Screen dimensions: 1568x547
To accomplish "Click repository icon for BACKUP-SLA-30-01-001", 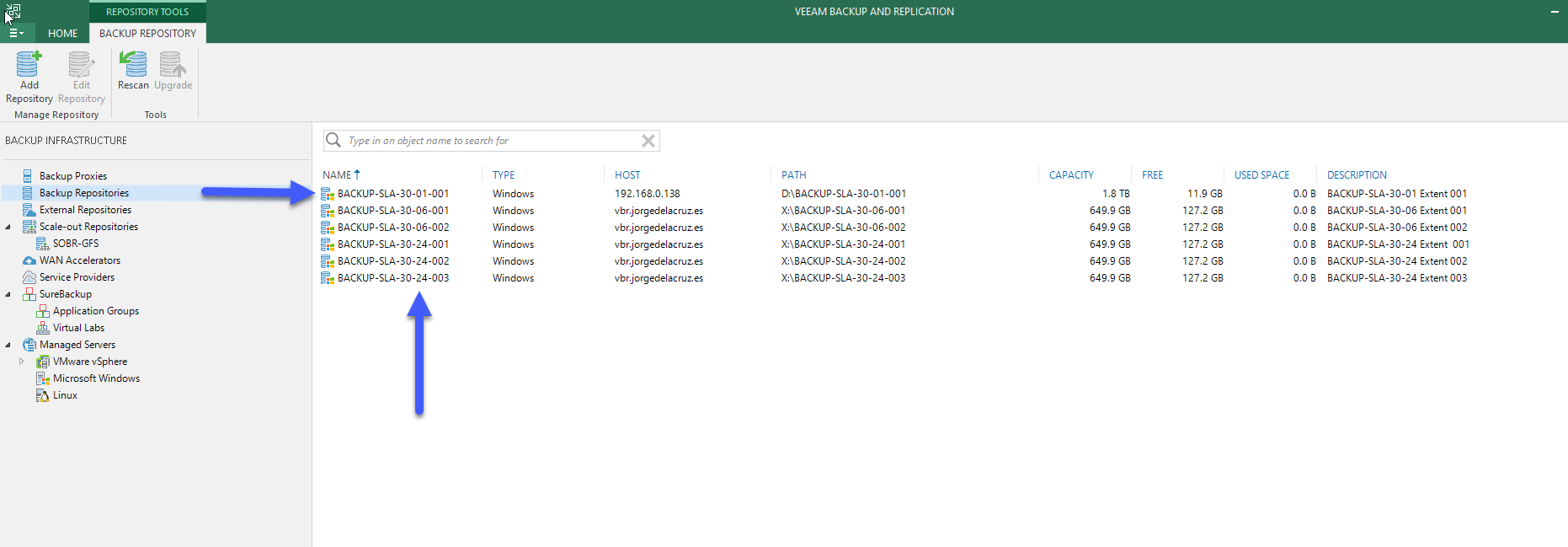I will [328, 194].
